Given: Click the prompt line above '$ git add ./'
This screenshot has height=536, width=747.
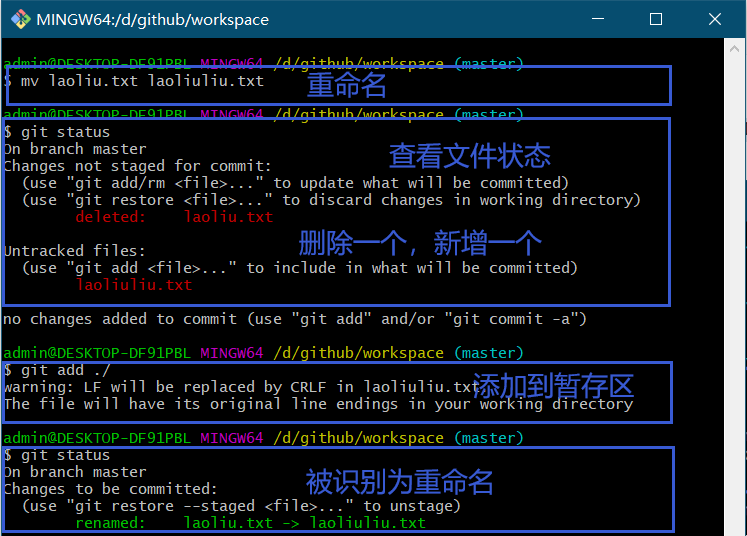Looking at the screenshot, I should click(x=263, y=353).
